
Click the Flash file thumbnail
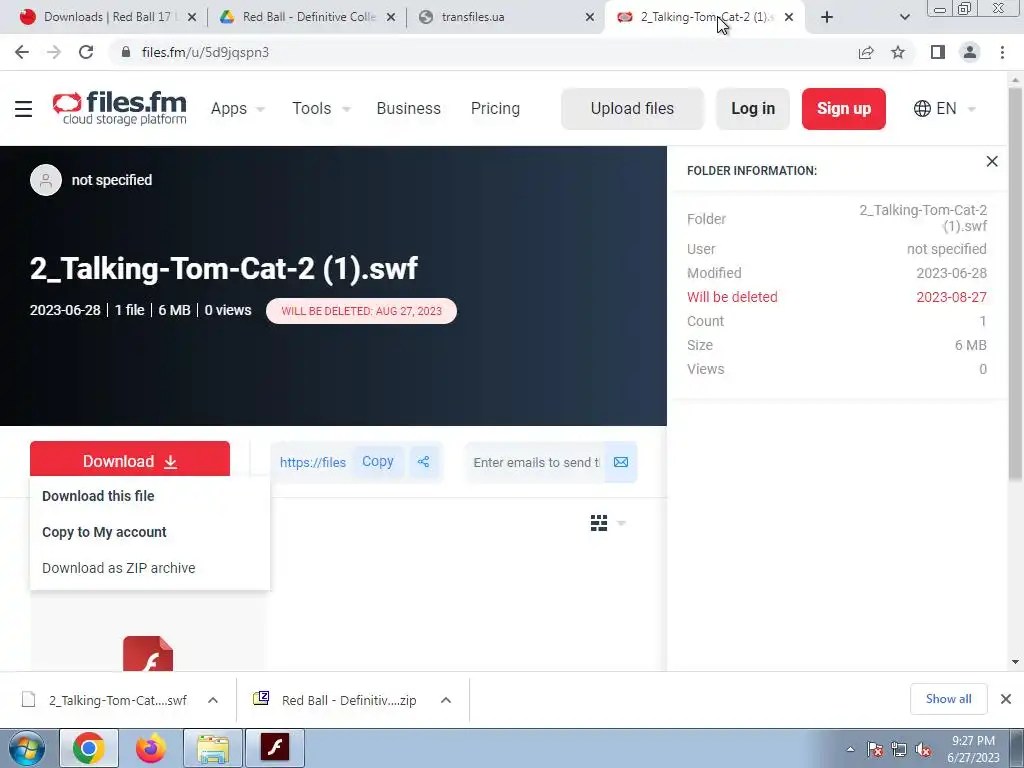coord(148,654)
